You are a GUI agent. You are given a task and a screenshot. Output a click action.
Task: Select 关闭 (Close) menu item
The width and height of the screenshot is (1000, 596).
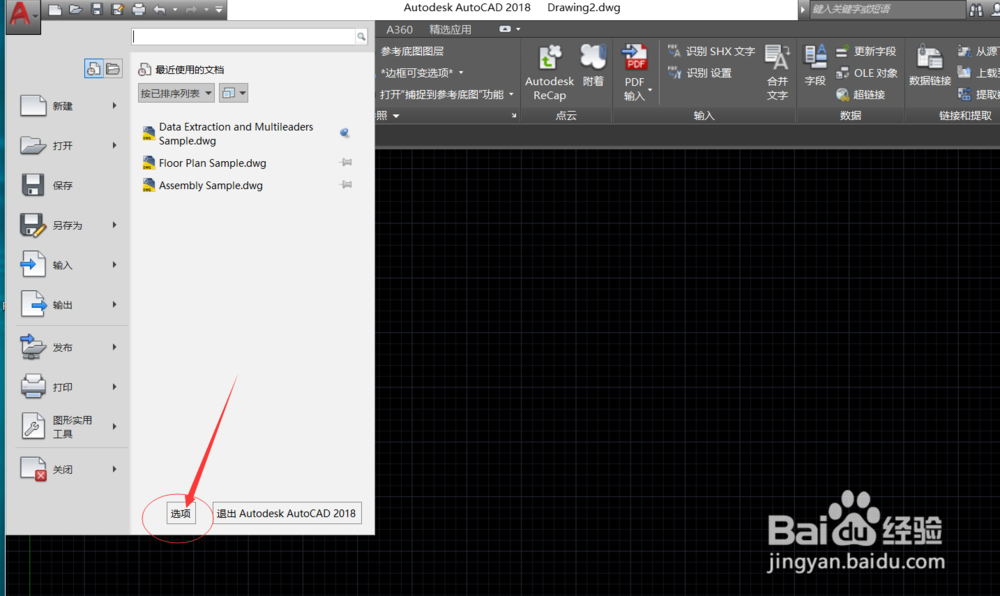(x=62, y=469)
